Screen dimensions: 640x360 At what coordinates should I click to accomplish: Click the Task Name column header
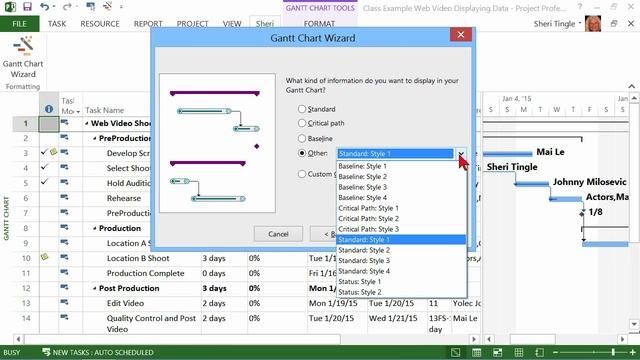tap(104, 110)
